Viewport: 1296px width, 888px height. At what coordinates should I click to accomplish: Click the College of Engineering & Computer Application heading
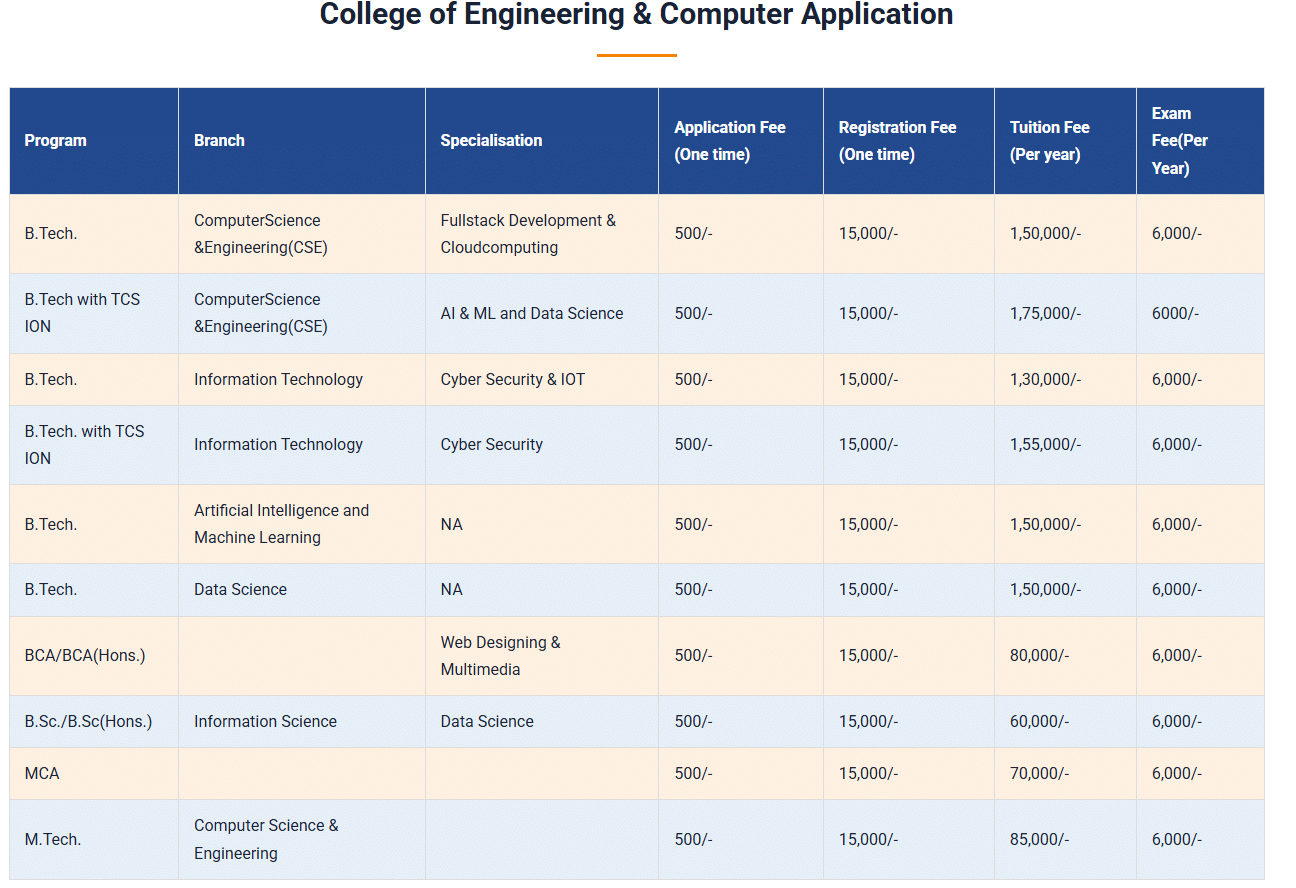[x=636, y=15]
